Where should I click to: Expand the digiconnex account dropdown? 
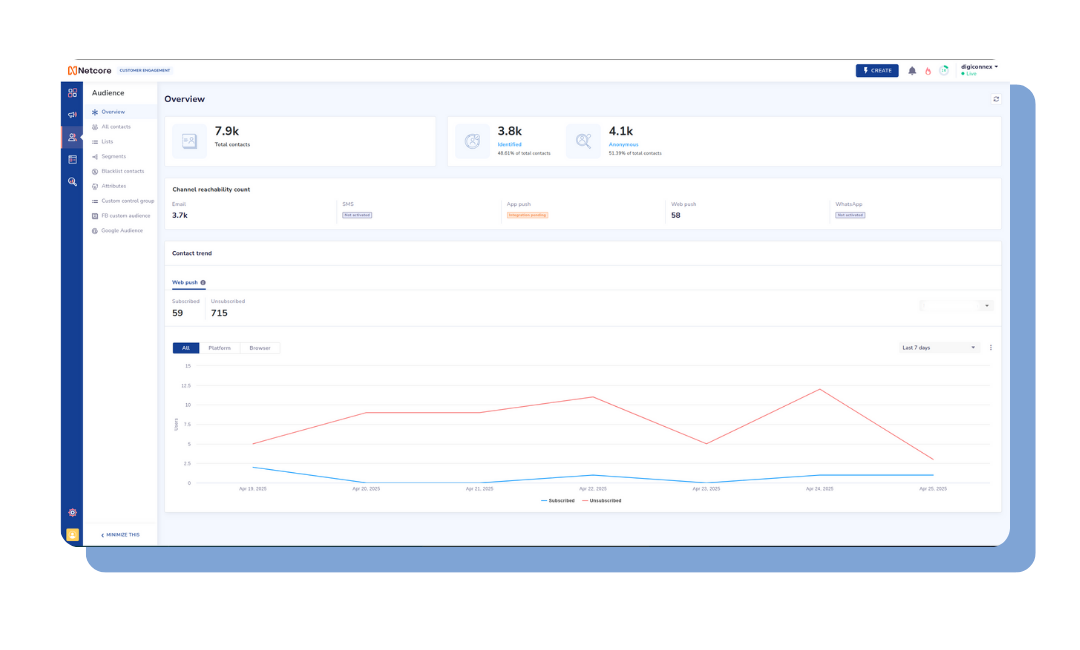point(979,67)
